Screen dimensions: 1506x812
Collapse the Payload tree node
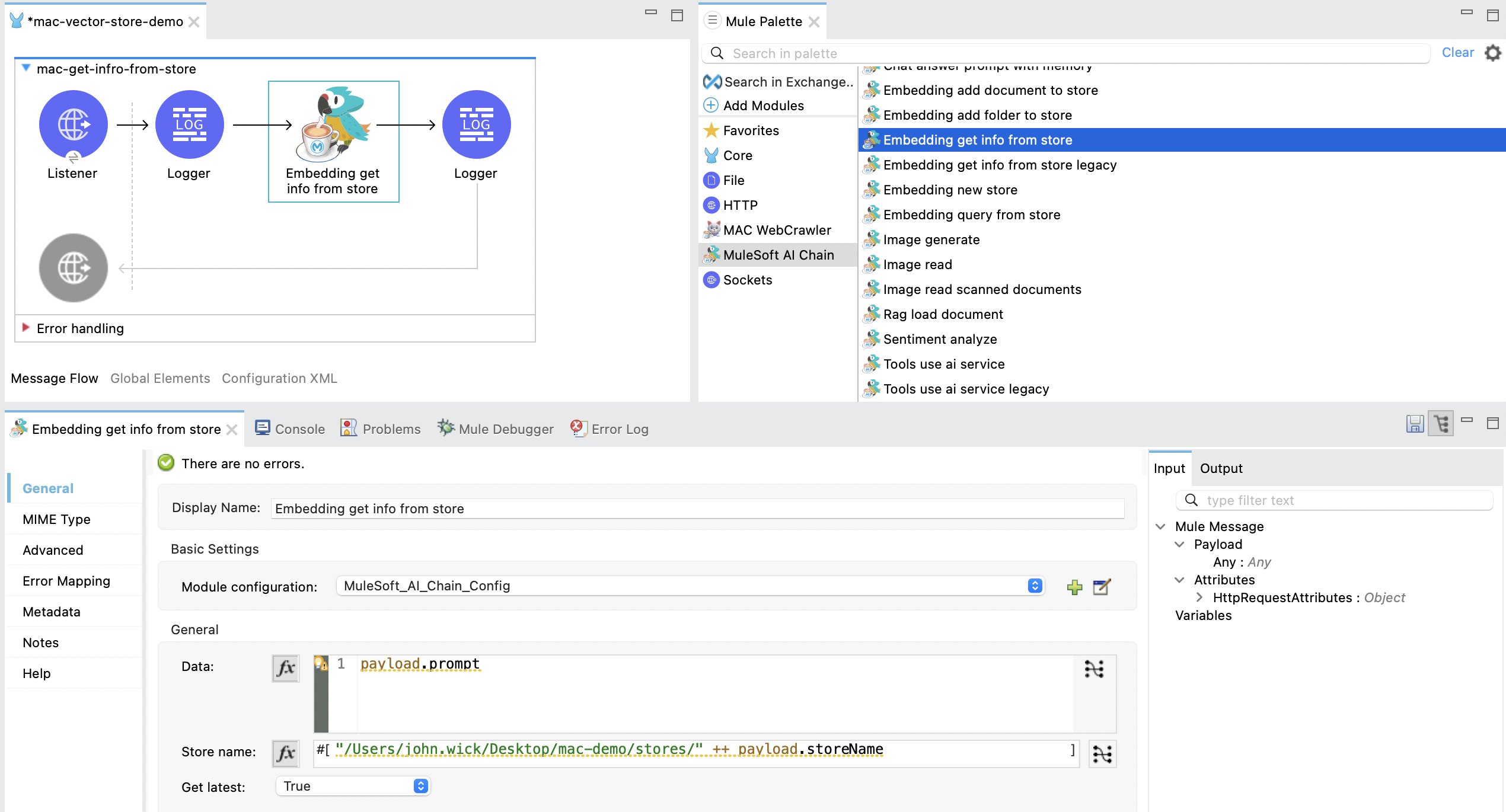[x=1179, y=544]
